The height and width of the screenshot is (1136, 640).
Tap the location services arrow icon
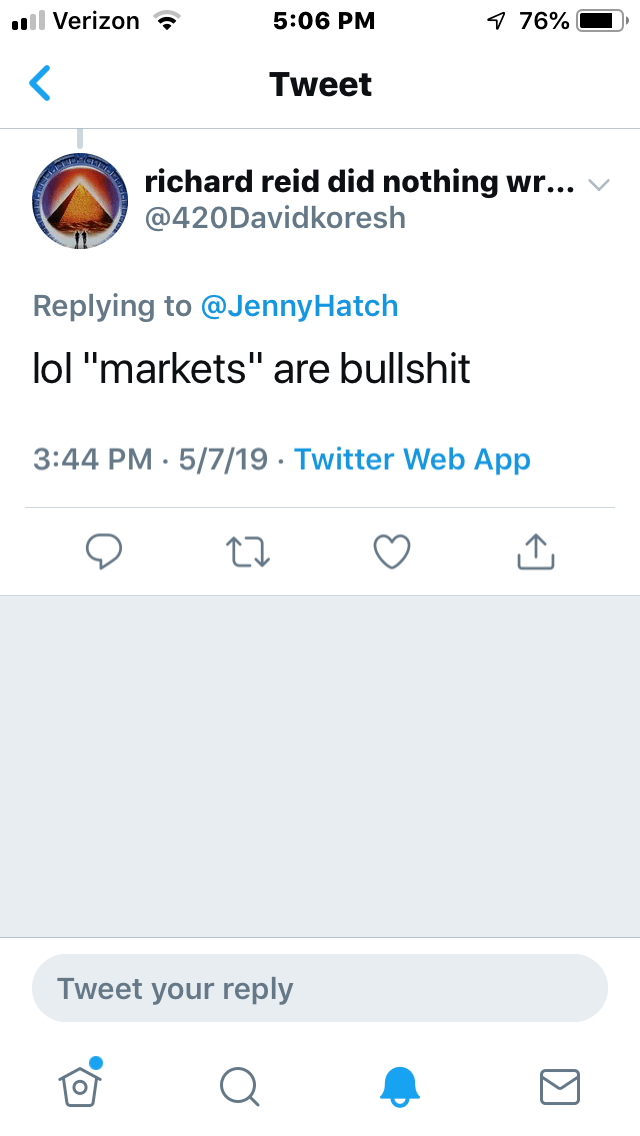coord(497,21)
